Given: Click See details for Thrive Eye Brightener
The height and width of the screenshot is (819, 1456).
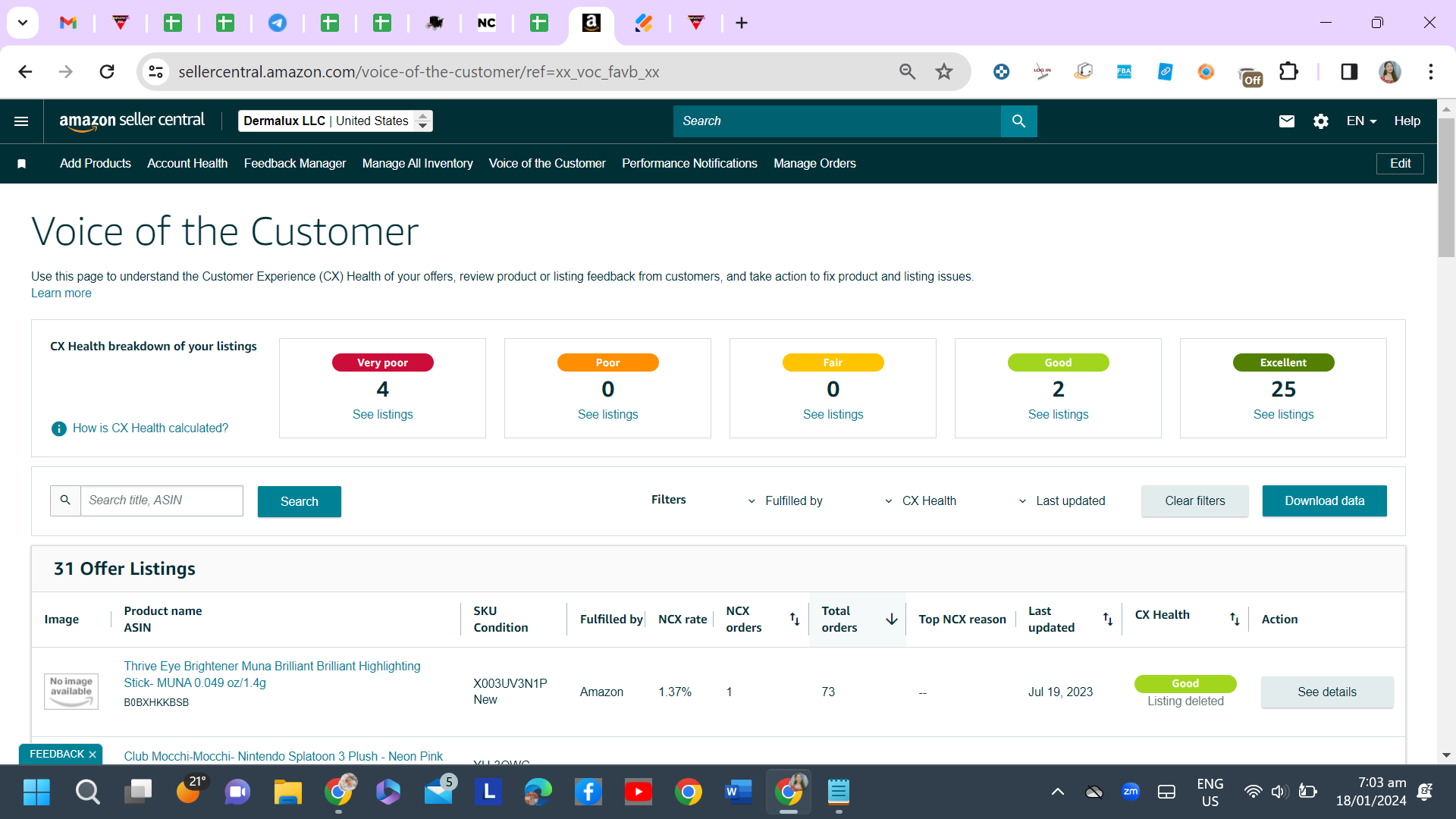Looking at the screenshot, I should [1327, 692].
